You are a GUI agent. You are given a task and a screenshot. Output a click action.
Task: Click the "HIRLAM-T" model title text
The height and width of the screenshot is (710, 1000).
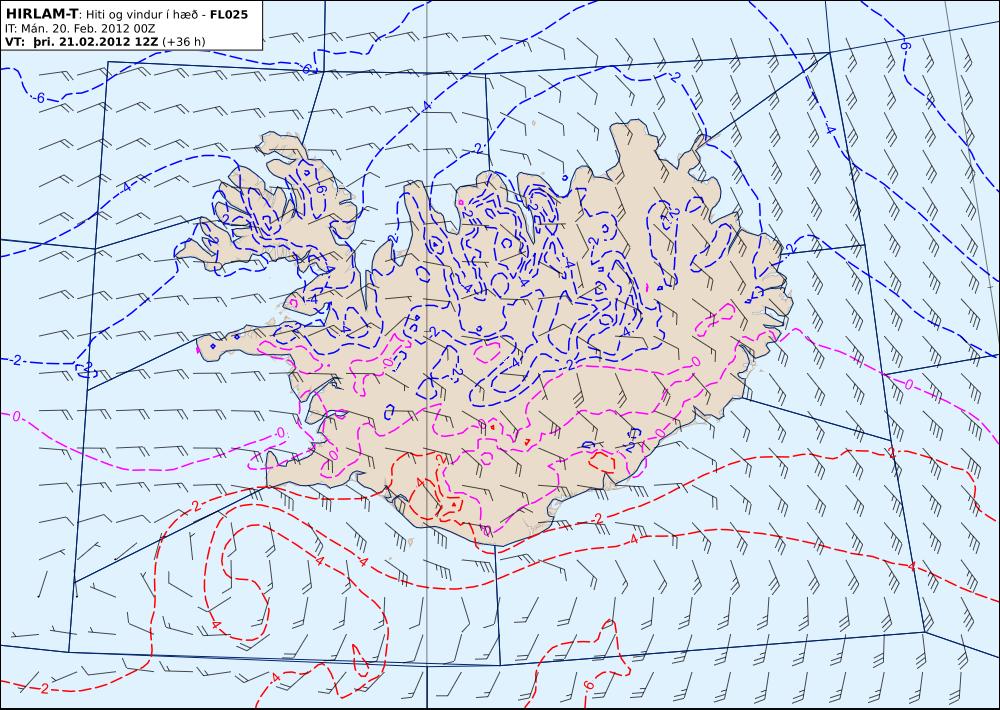[41, 13]
